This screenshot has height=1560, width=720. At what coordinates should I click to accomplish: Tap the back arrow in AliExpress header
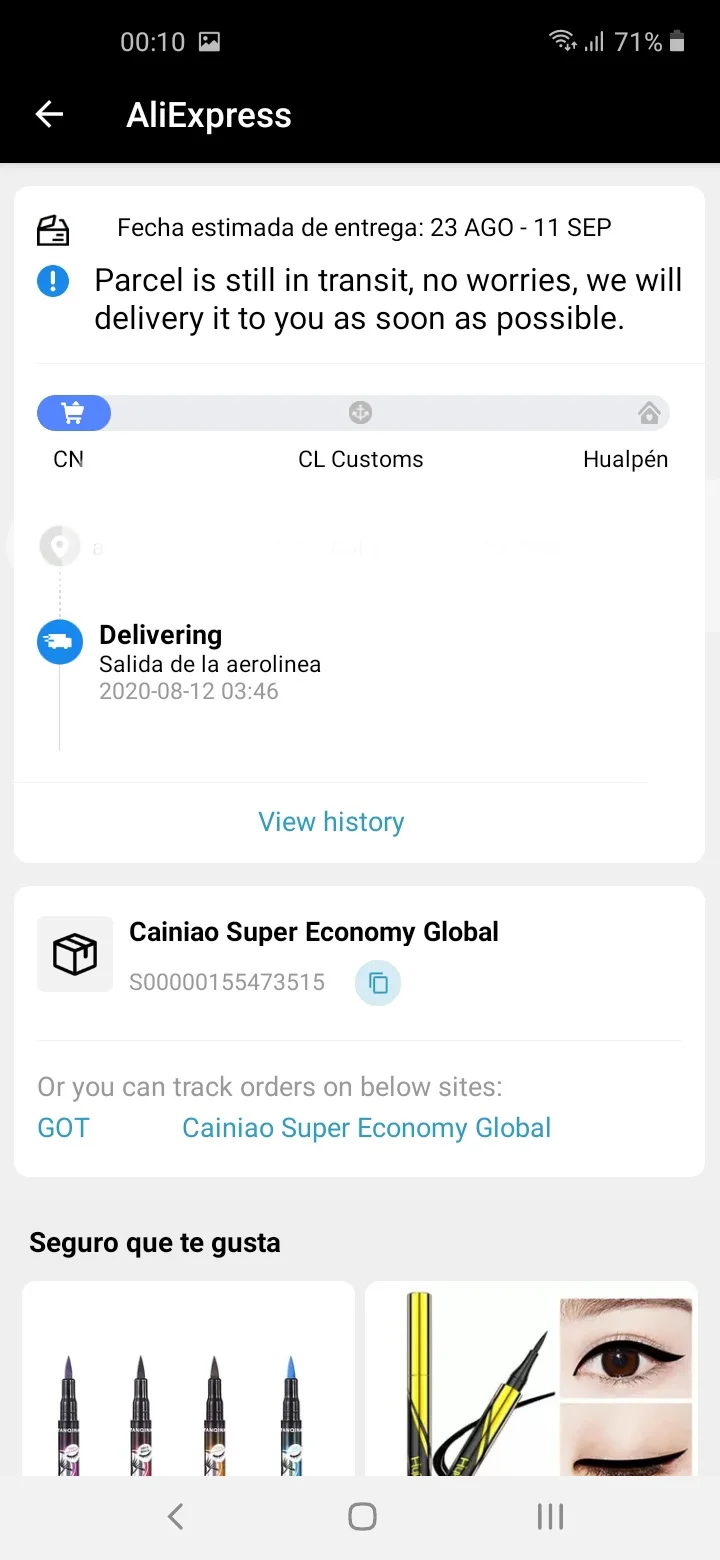pos(49,115)
